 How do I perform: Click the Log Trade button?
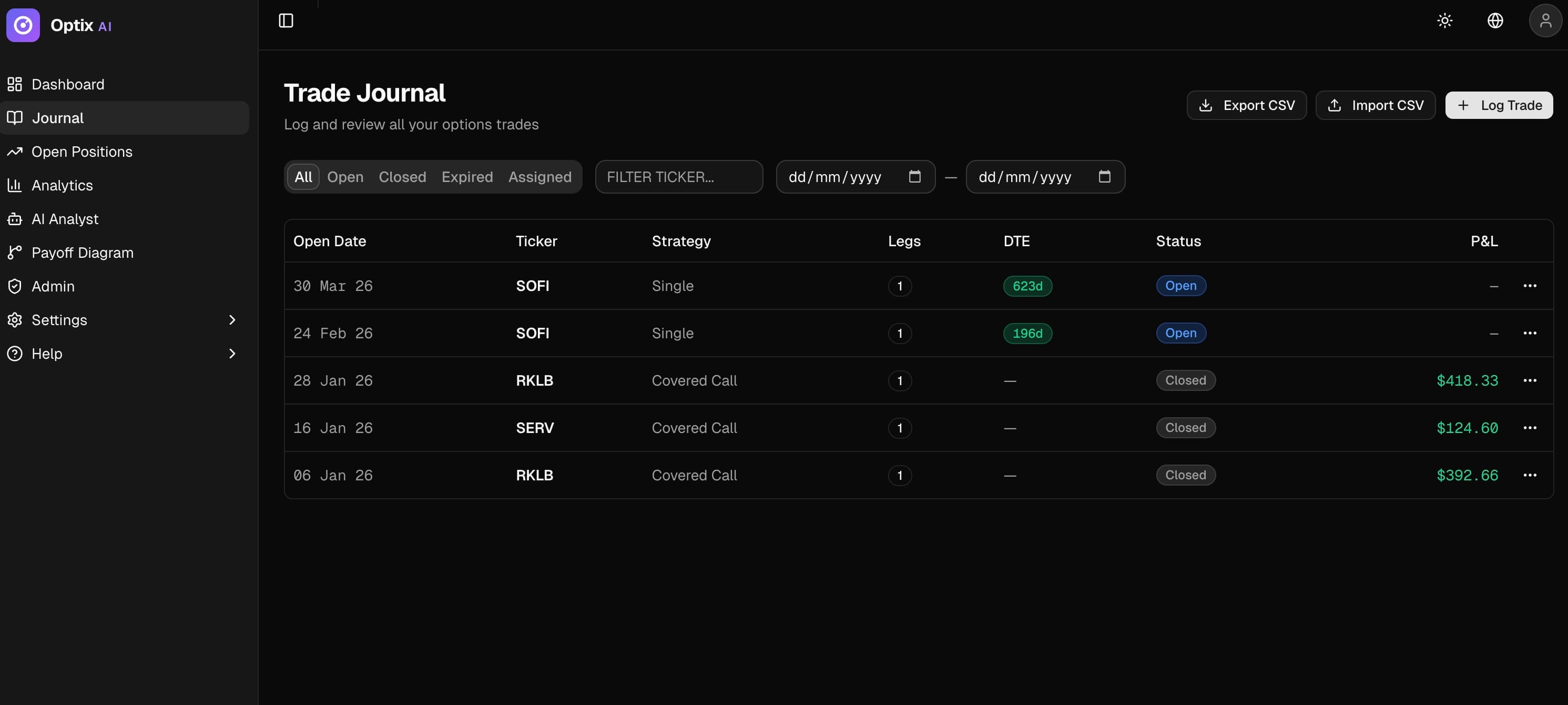(x=1499, y=105)
